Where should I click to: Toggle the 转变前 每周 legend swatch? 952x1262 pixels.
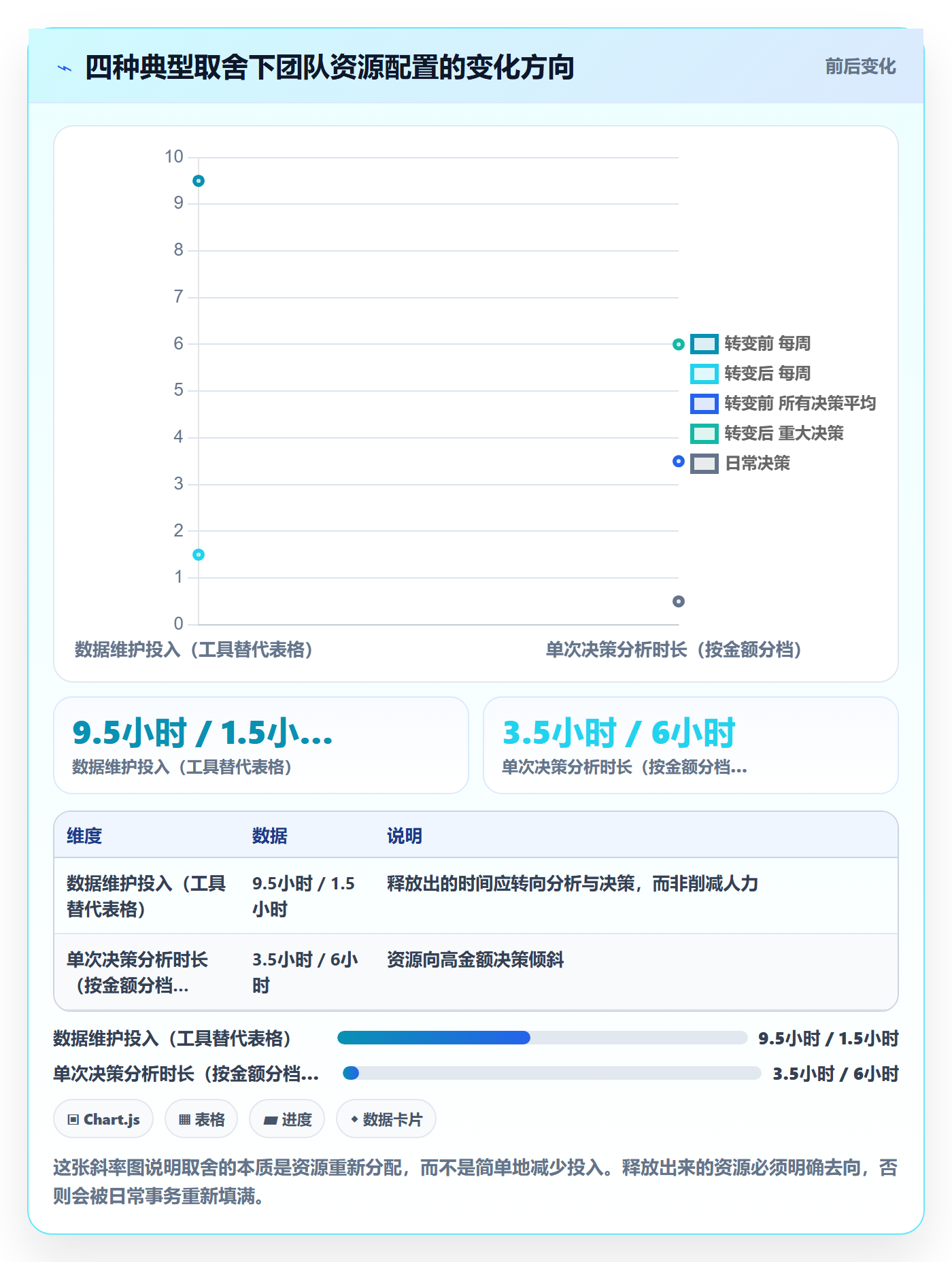coord(704,344)
